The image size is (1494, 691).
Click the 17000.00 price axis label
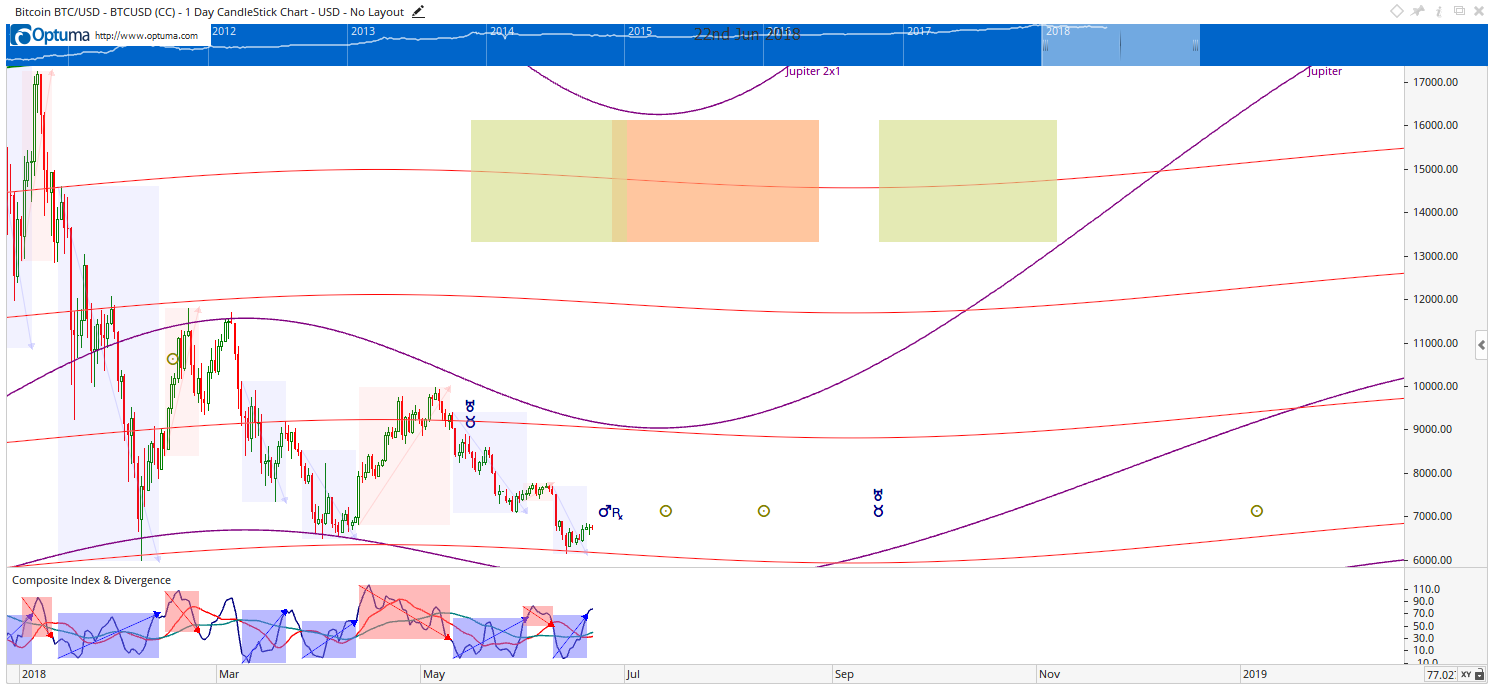1436,82
